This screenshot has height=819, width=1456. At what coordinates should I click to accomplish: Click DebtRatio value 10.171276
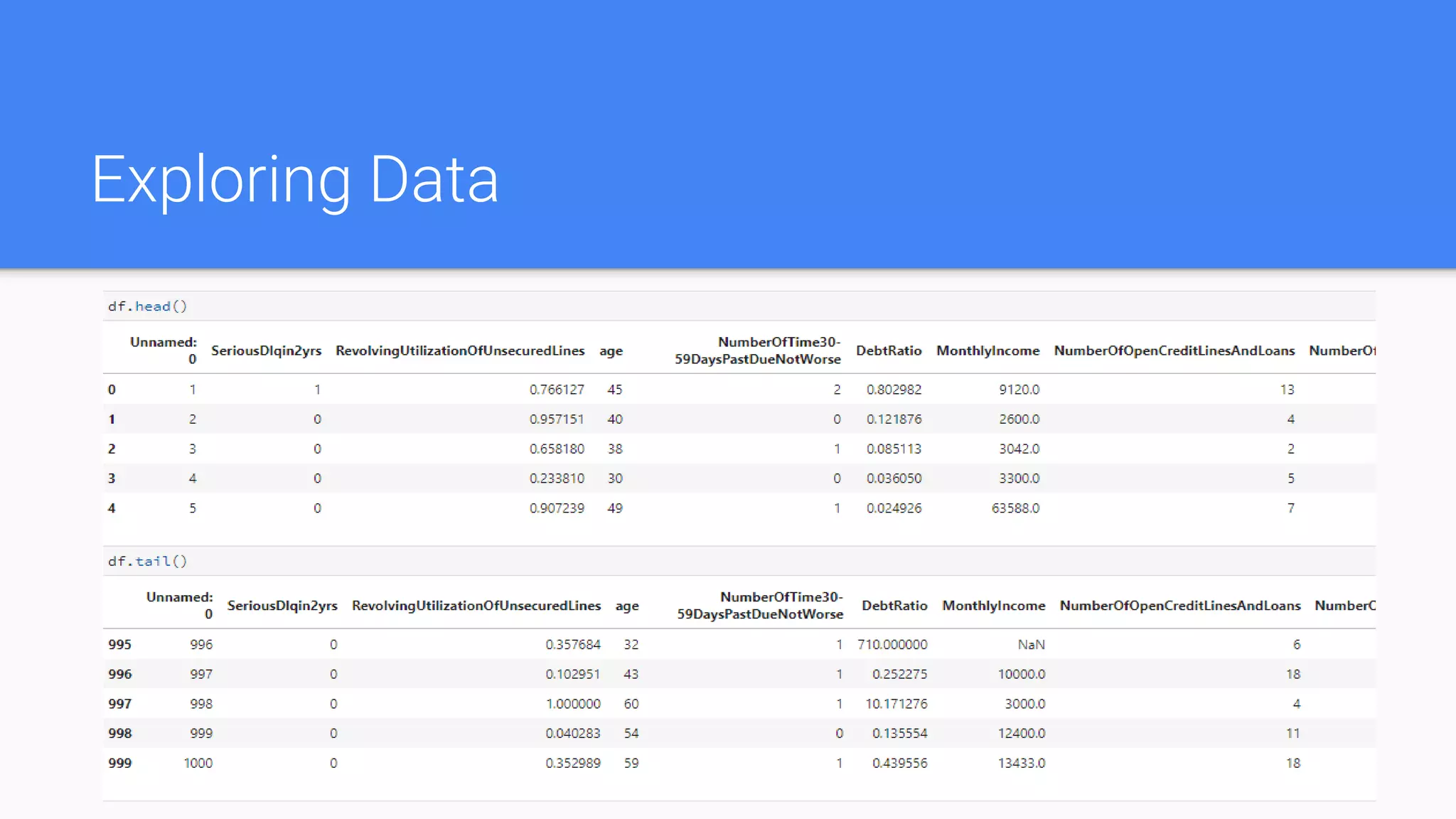click(x=896, y=704)
